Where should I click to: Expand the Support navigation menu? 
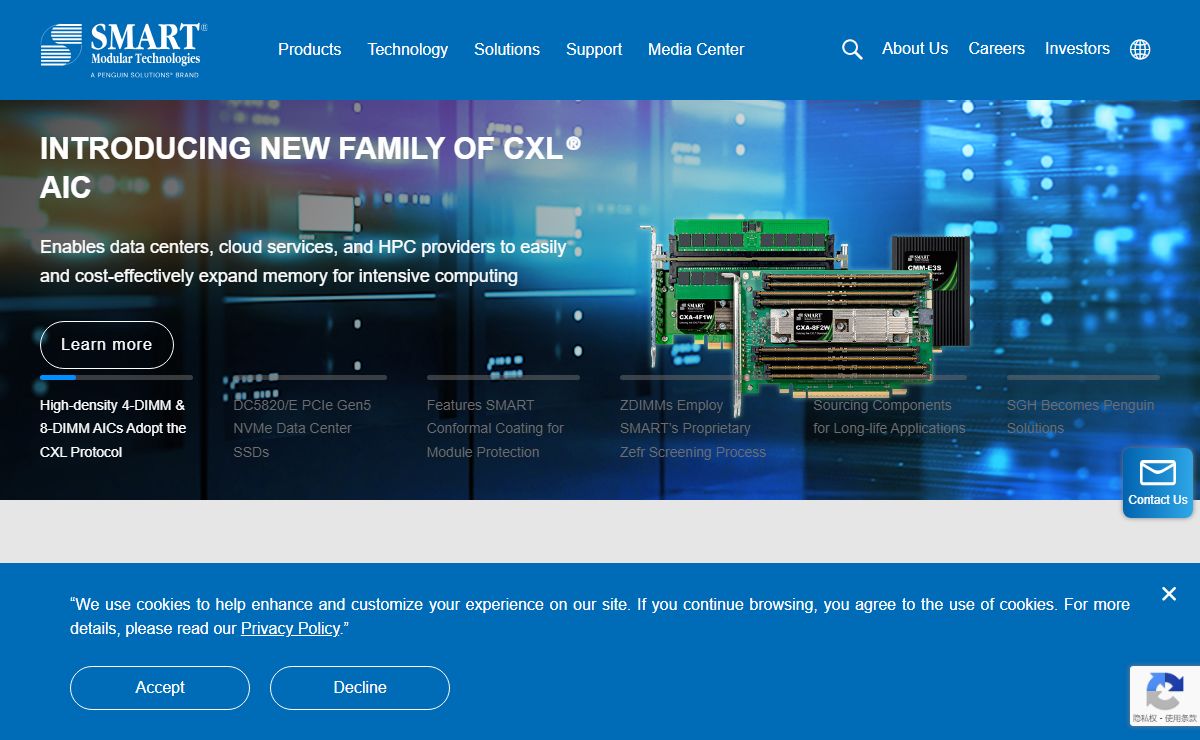pos(593,49)
